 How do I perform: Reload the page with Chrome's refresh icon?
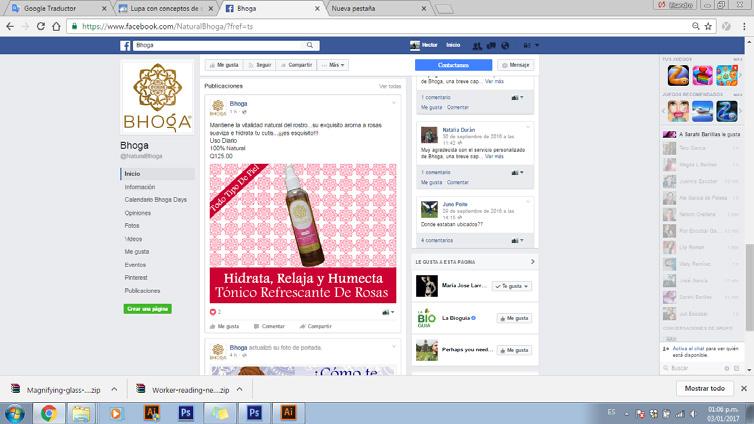[41, 26]
